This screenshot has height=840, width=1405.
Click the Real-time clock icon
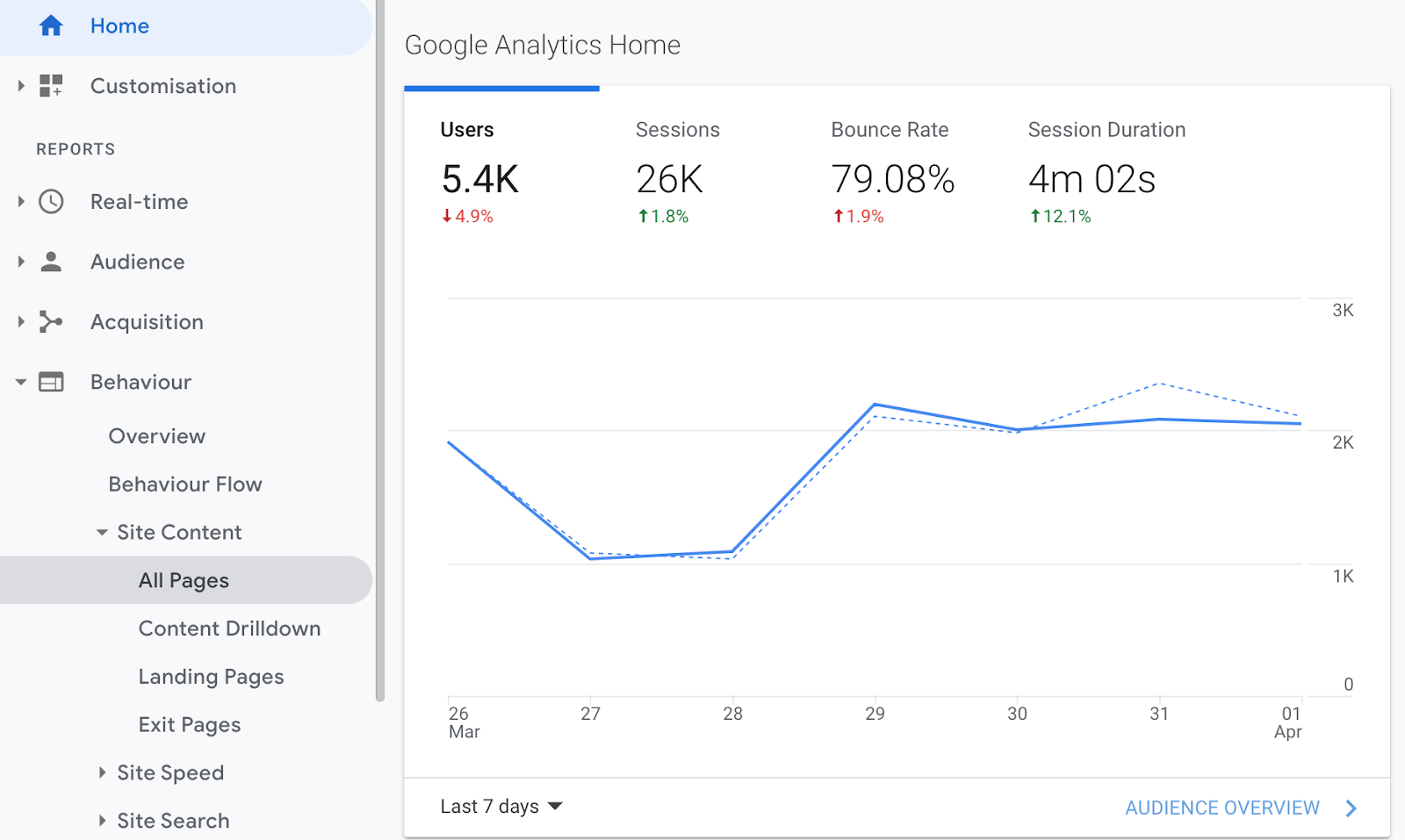pos(51,202)
